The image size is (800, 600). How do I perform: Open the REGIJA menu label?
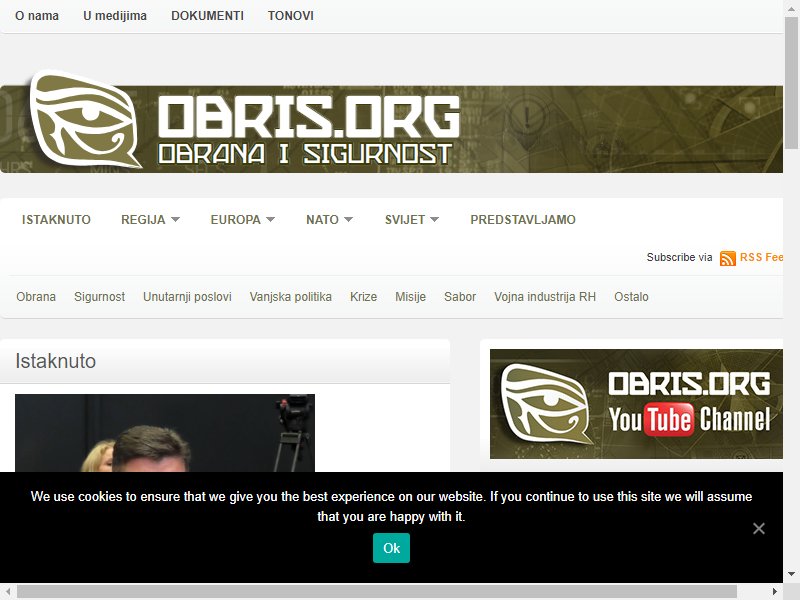[x=143, y=220]
